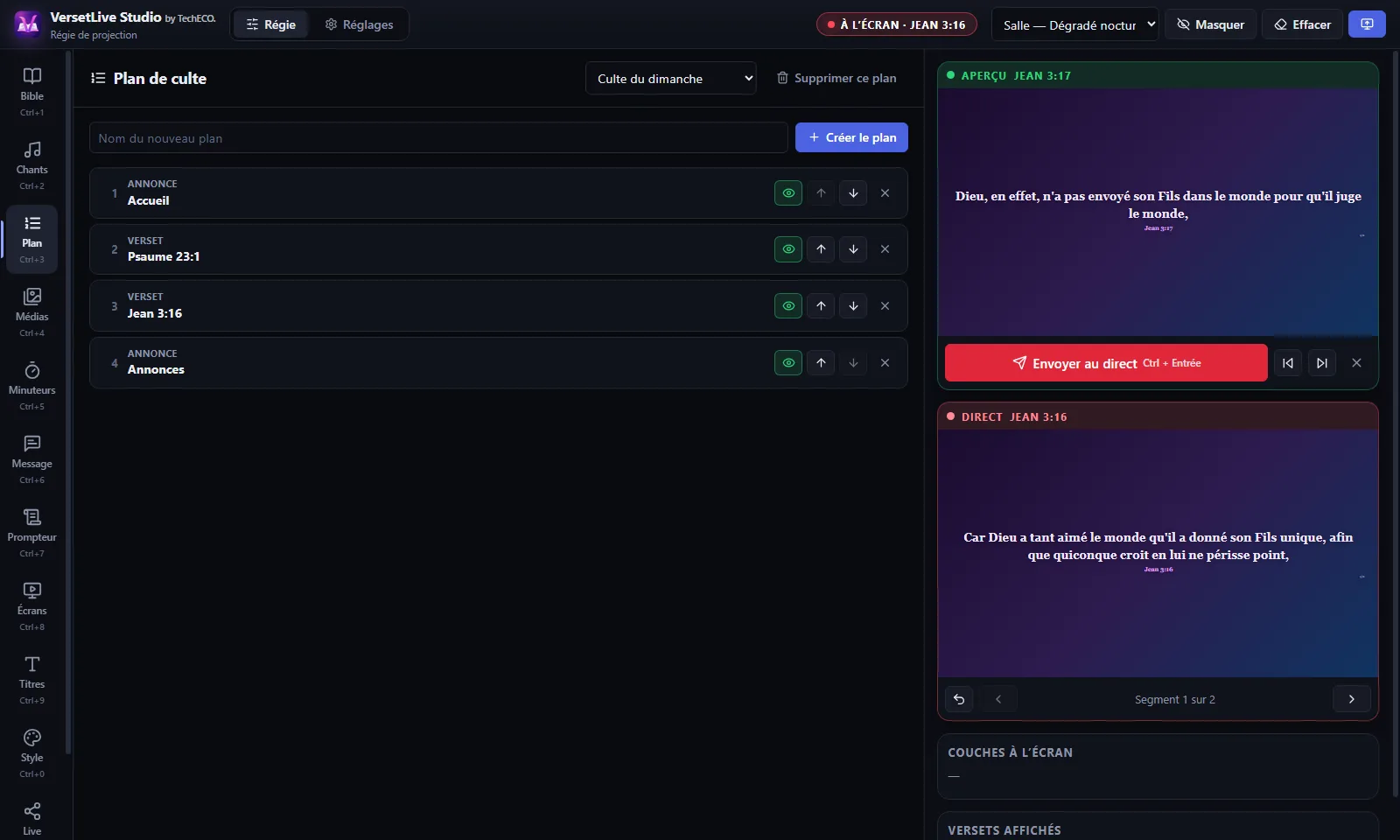1400x840 pixels.
Task: Remove the Accueil item from plan
Action: point(885,193)
